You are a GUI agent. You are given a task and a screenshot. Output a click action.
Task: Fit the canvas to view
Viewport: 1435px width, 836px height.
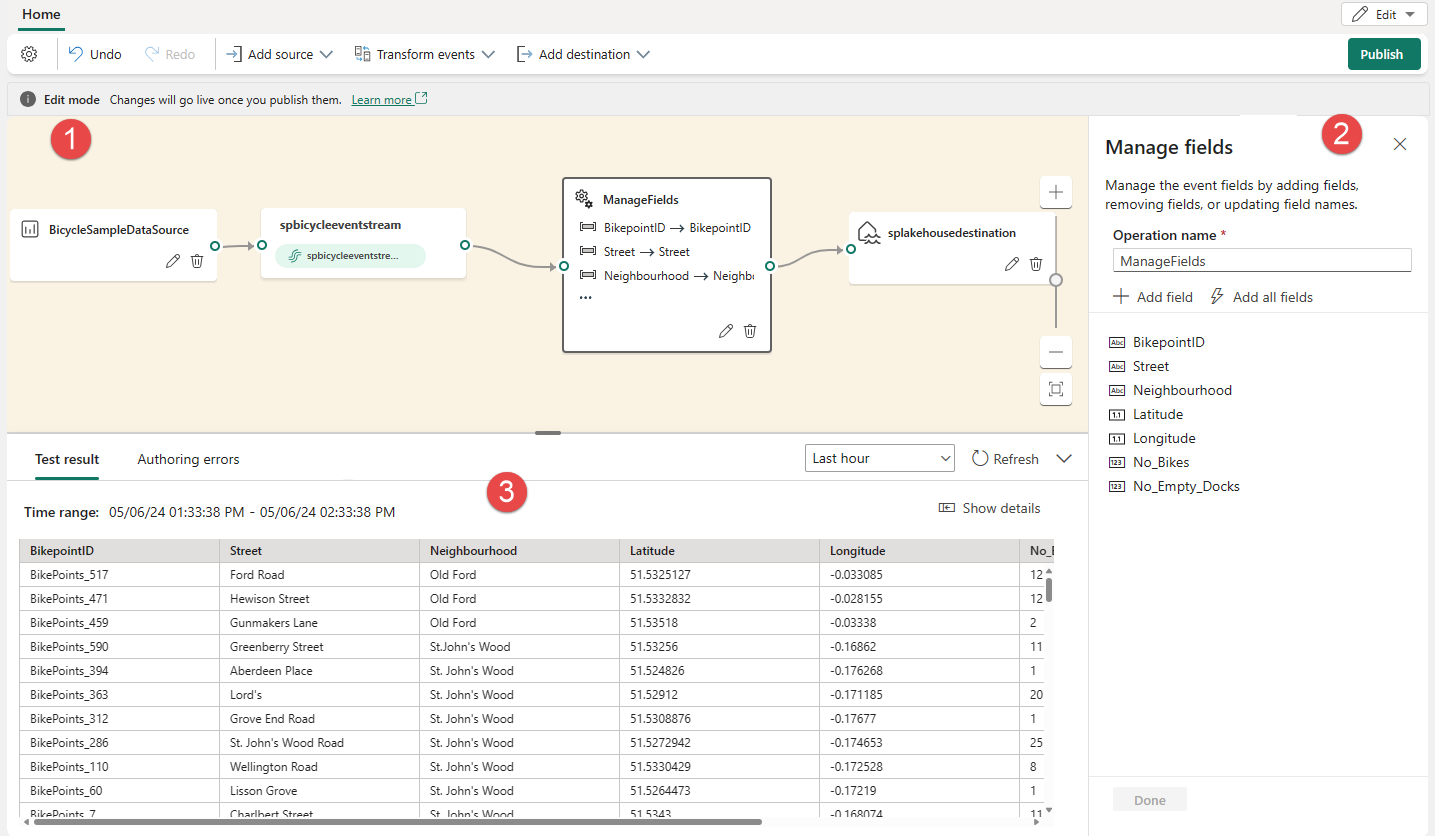(x=1055, y=390)
